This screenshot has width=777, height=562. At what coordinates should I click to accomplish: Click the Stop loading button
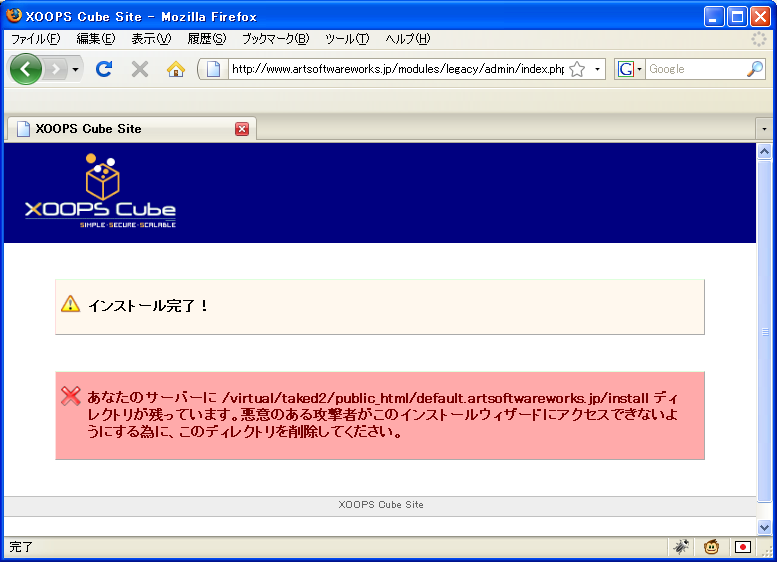coord(140,69)
